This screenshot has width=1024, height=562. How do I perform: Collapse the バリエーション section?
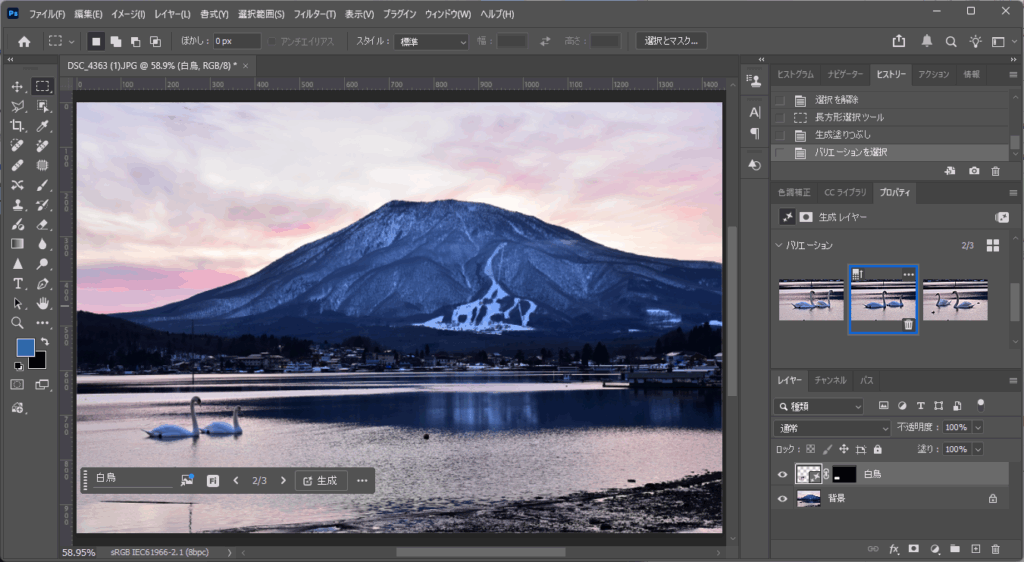780,245
